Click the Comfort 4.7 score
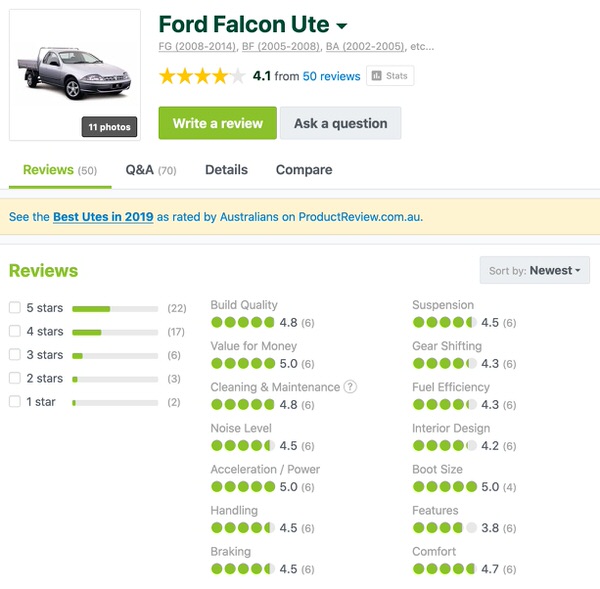This screenshot has width=600, height=589. 490,569
